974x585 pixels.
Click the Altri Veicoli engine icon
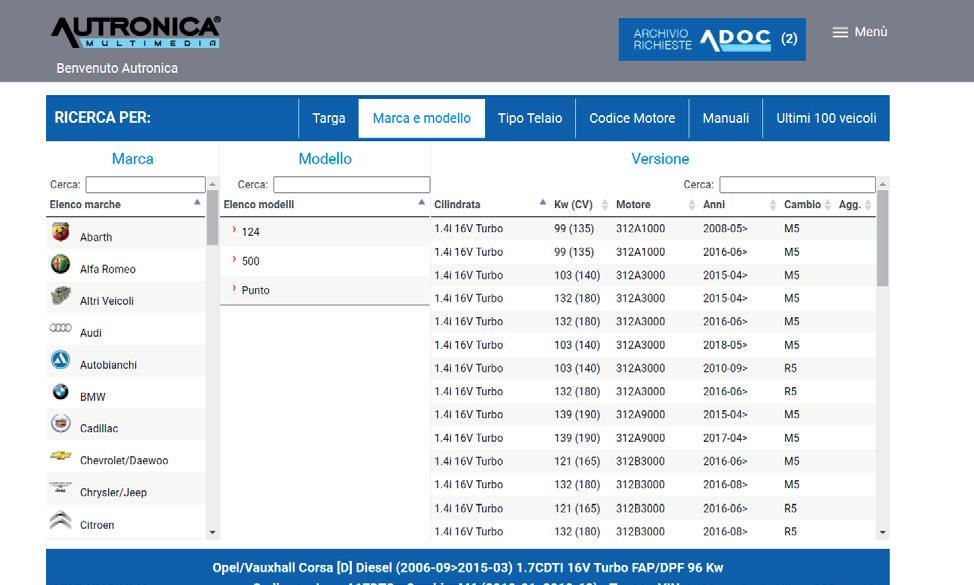(60, 296)
